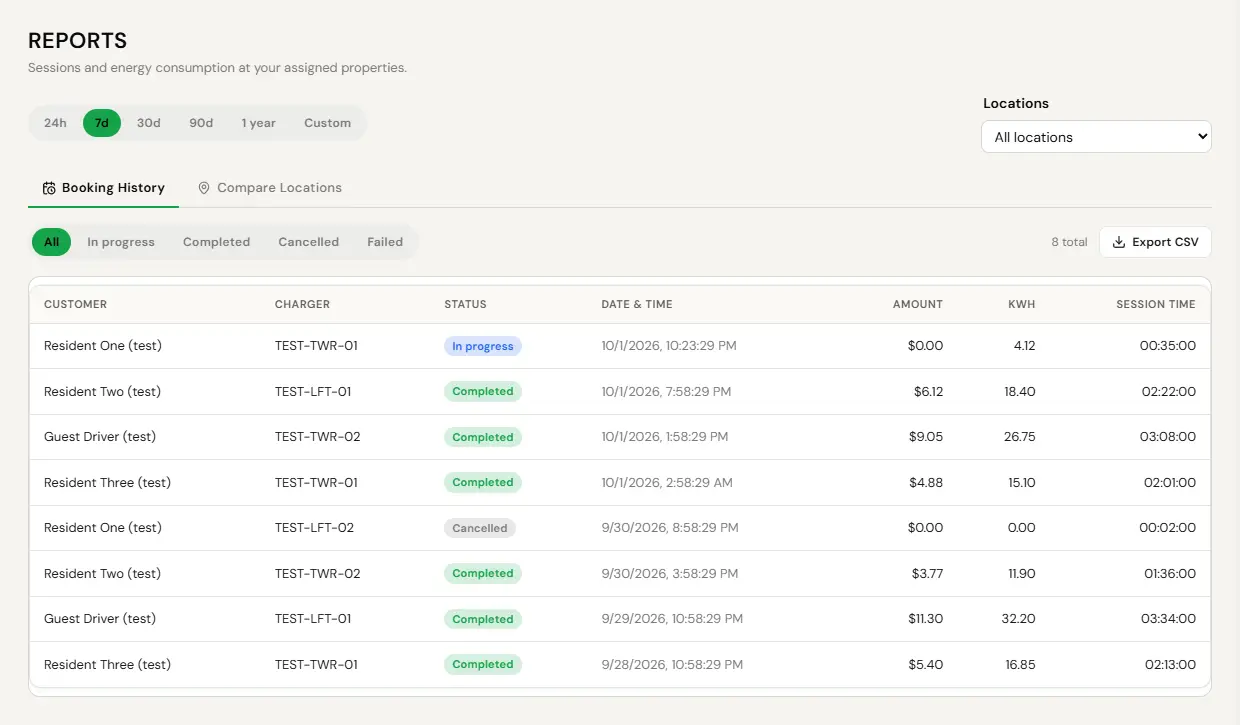Viewport: 1240px width, 725px height.
Task: Click the date 10/1/2026, 7:58:29 PM
Action: (666, 392)
